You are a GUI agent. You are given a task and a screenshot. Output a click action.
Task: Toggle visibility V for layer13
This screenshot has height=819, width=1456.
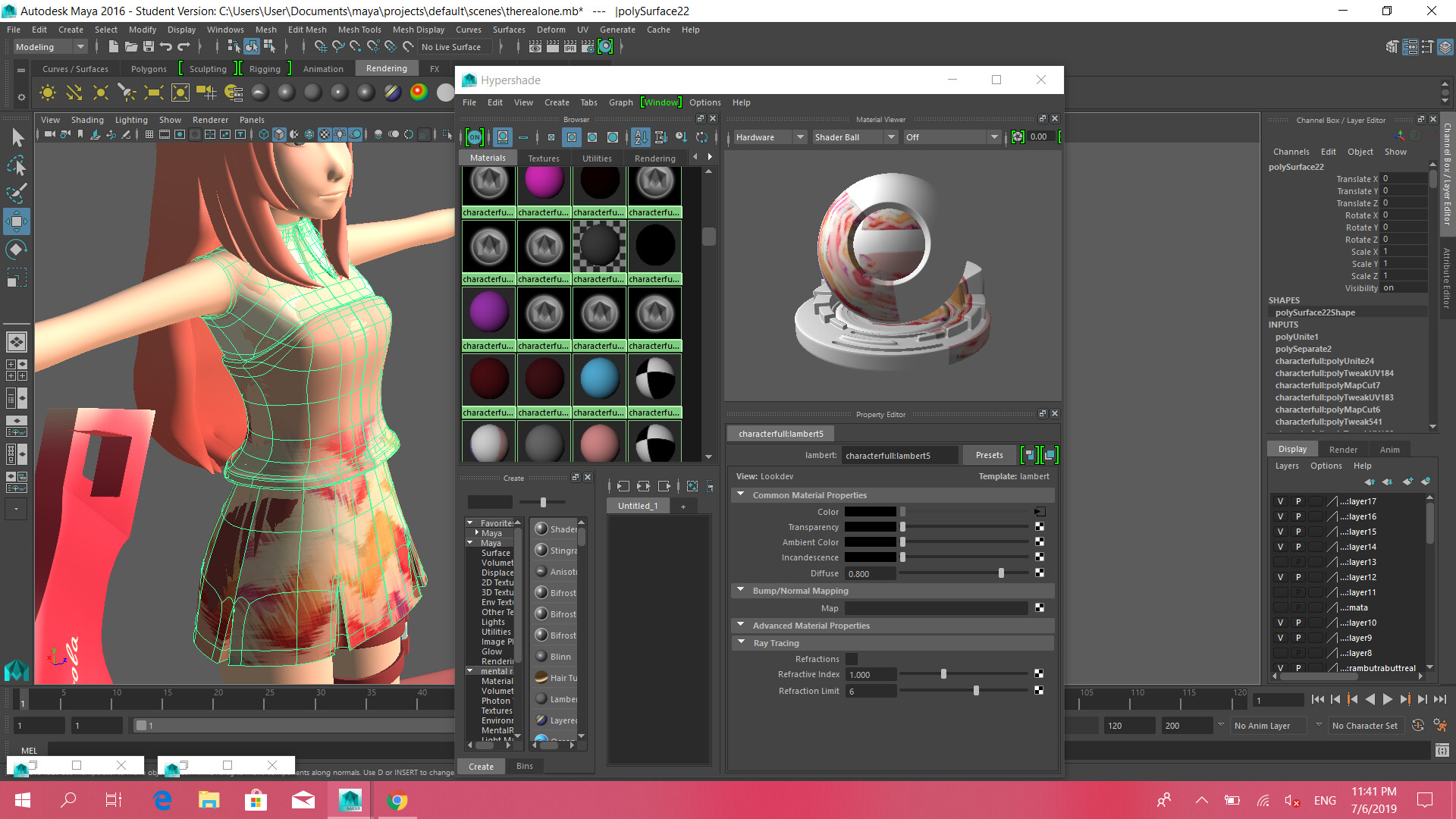pyautogui.click(x=1280, y=562)
